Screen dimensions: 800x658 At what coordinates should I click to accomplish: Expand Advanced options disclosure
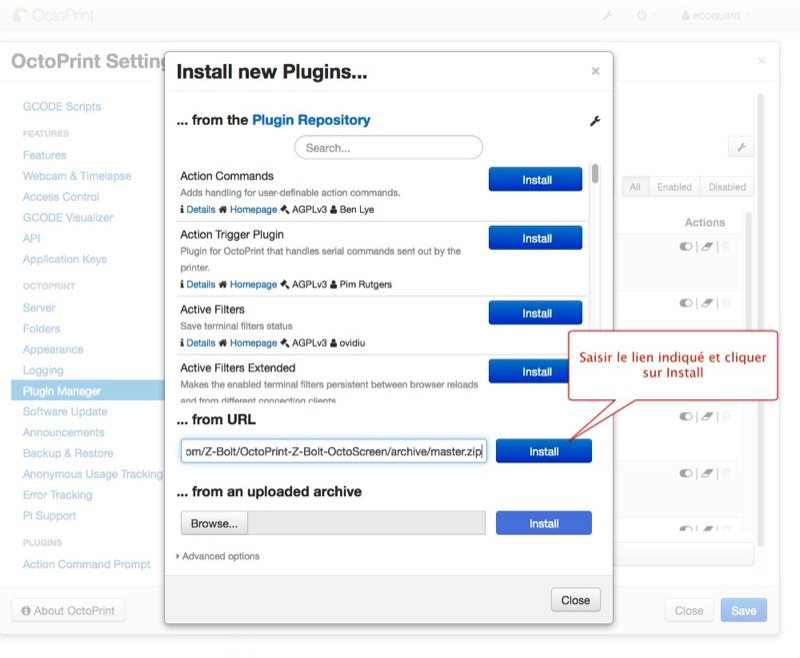tap(218, 556)
